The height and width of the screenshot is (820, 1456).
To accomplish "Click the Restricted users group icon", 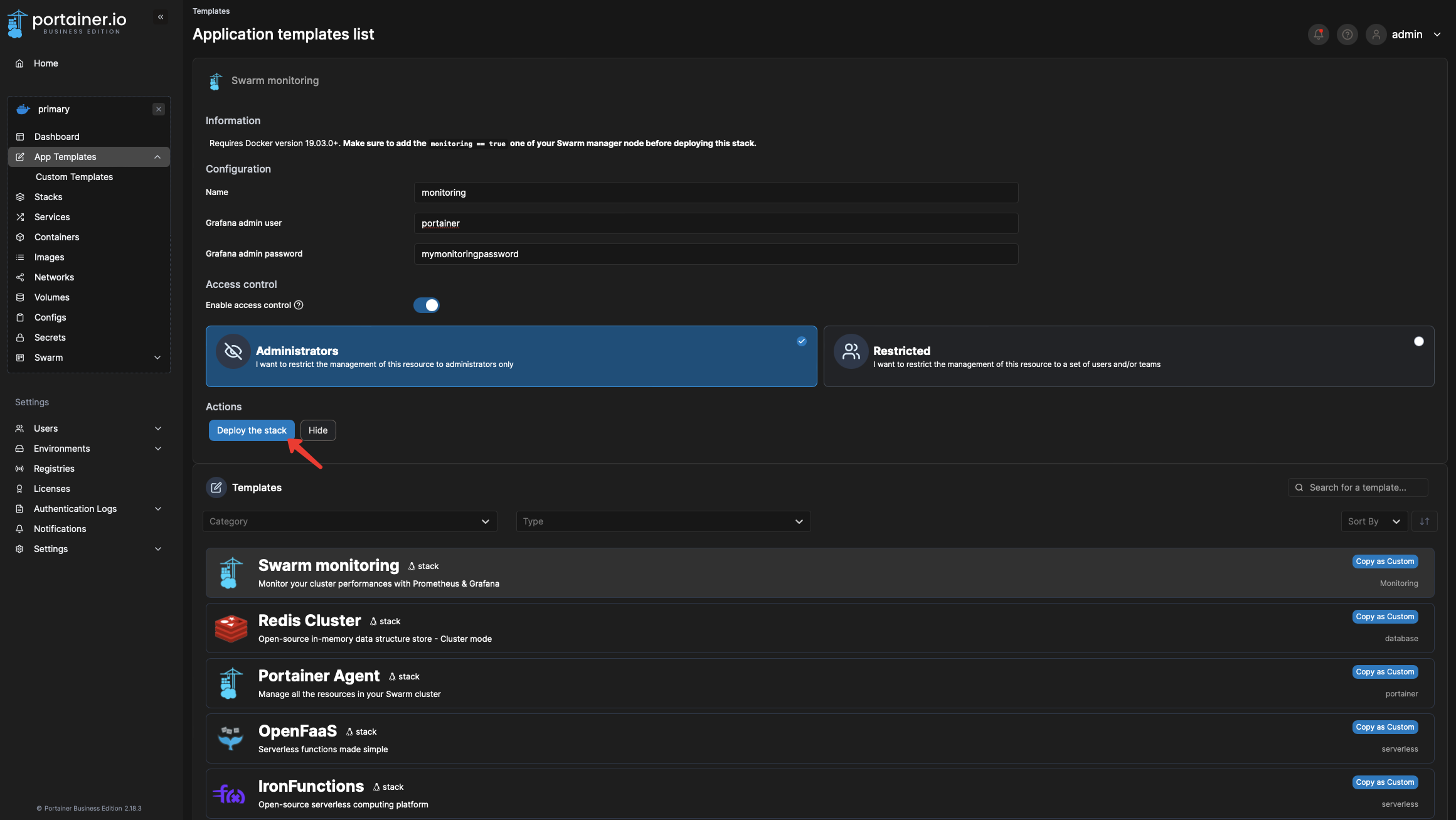I will coord(851,351).
